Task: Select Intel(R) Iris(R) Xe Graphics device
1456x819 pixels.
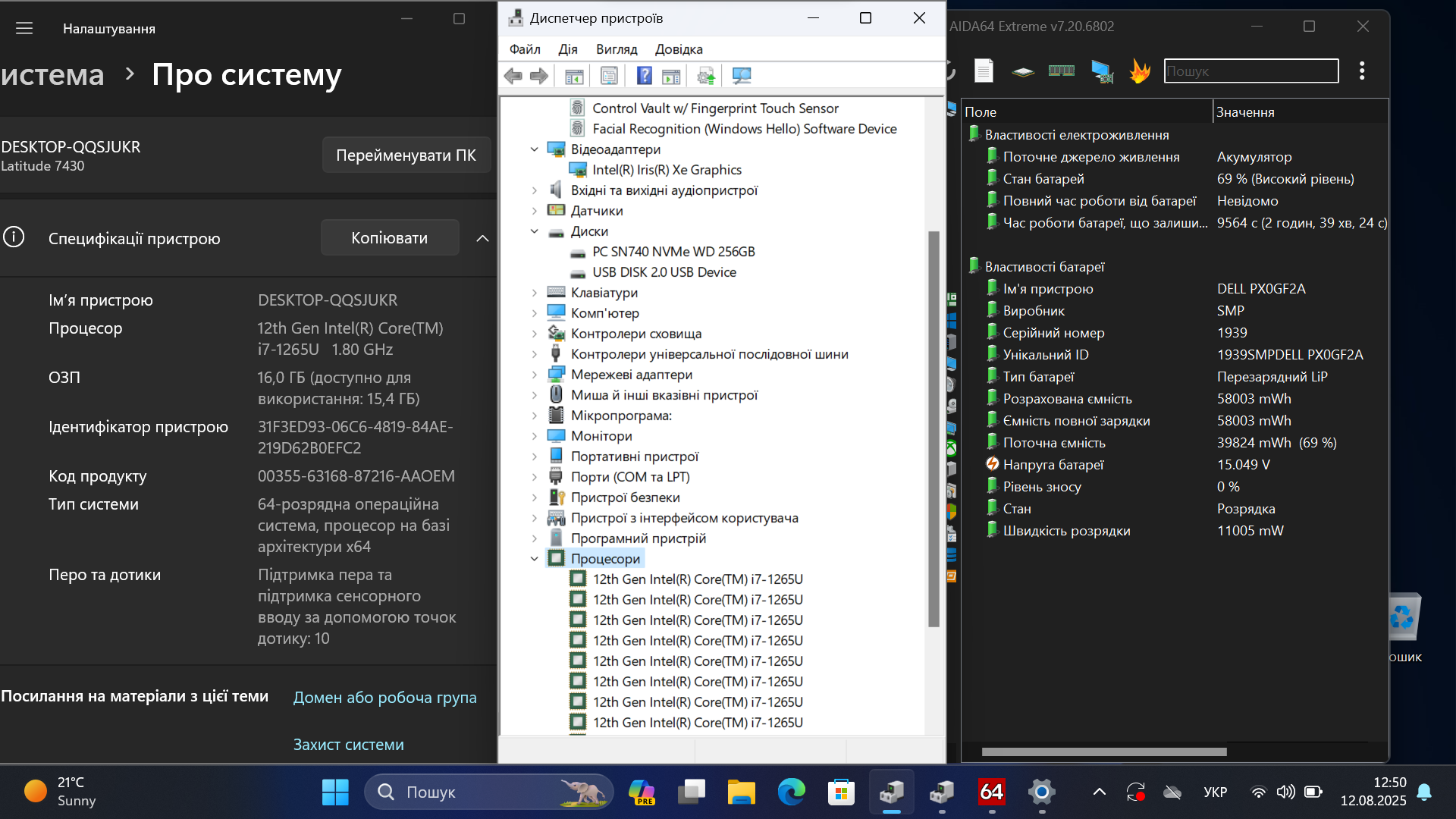Action: coord(667,170)
